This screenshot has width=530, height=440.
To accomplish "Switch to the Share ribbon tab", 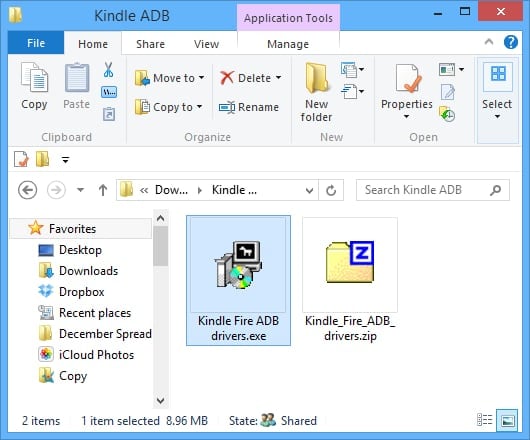I will tap(150, 44).
